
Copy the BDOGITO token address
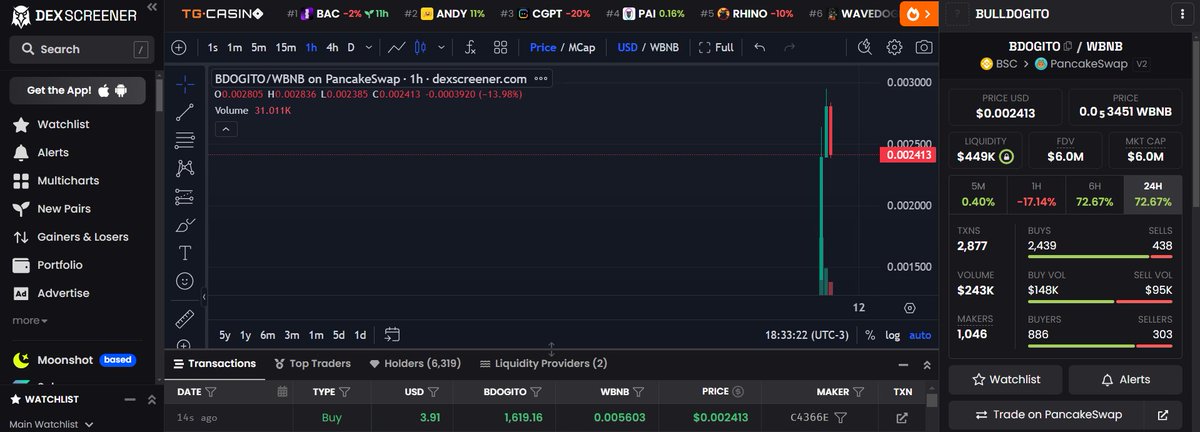(x=1068, y=45)
